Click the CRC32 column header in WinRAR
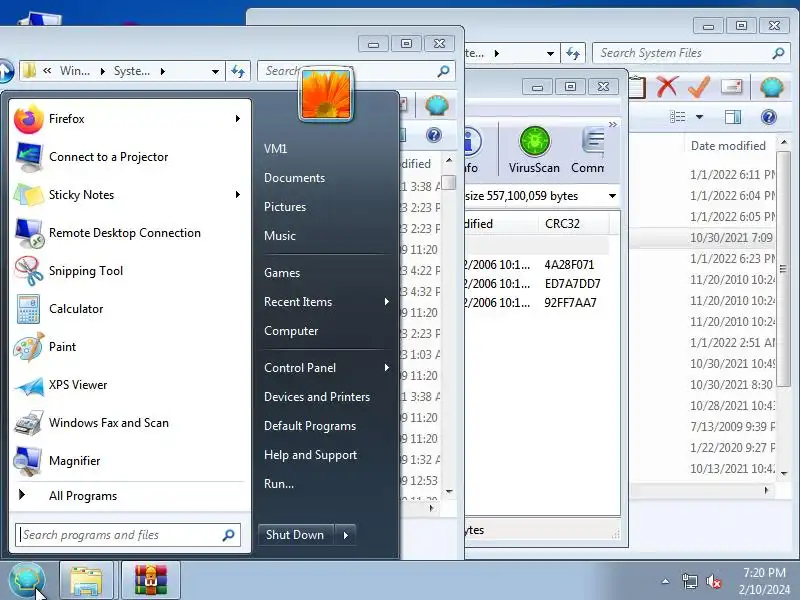Viewport: 800px width, 600px height. 573,224
